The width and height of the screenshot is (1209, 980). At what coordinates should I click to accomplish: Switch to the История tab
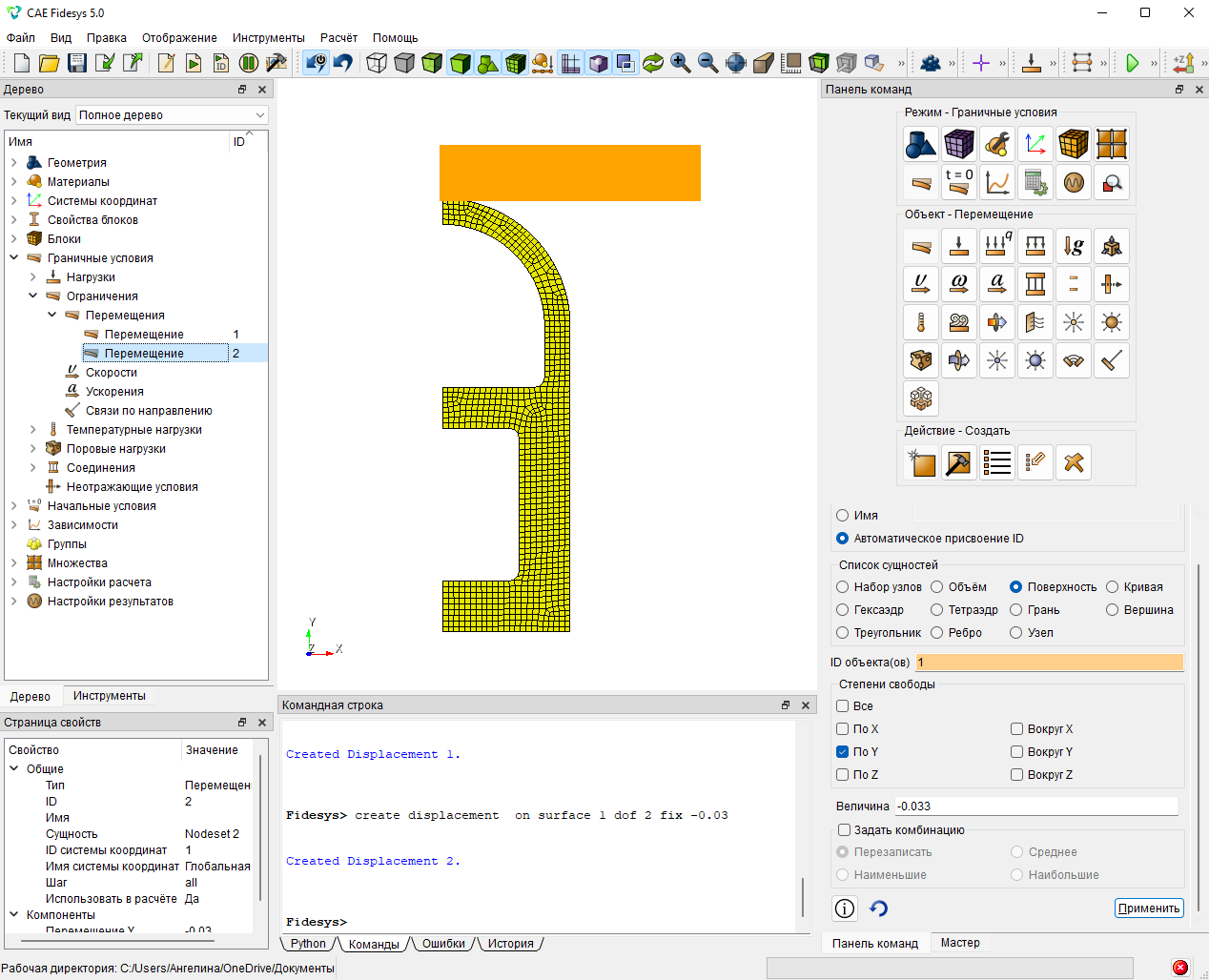(511, 944)
